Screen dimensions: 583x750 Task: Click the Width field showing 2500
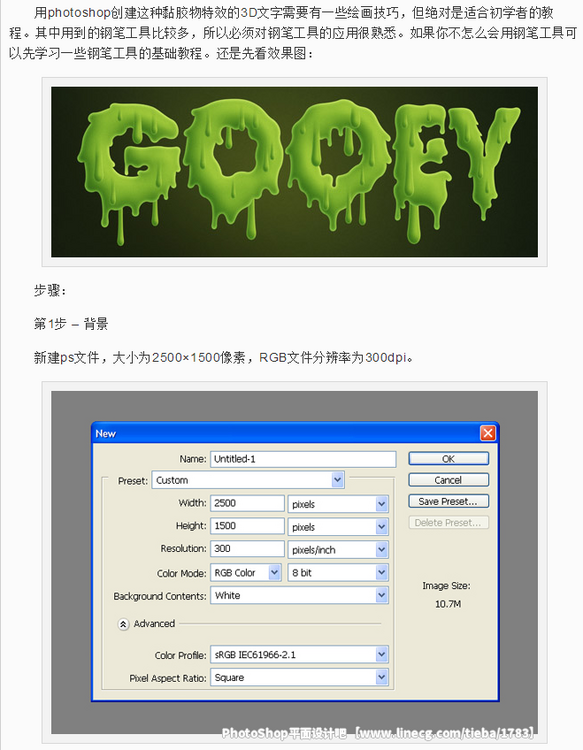pos(247,503)
